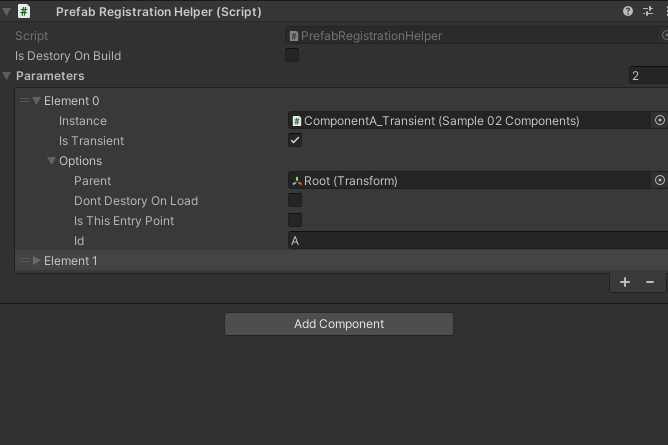Toggle the Is This Entry Point checkbox
668x445 pixels.
pyautogui.click(x=295, y=220)
